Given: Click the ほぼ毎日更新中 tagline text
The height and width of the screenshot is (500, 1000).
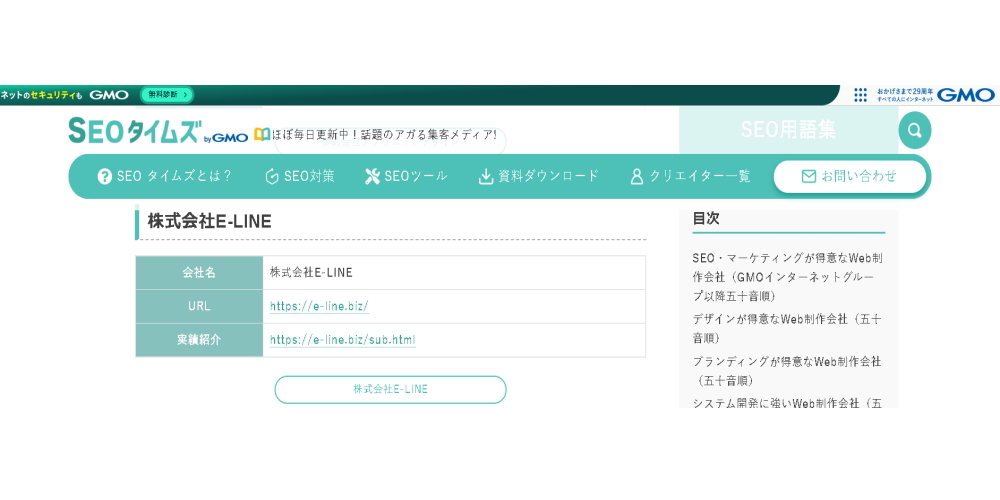Looking at the screenshot, I should [x=385, y=135].
